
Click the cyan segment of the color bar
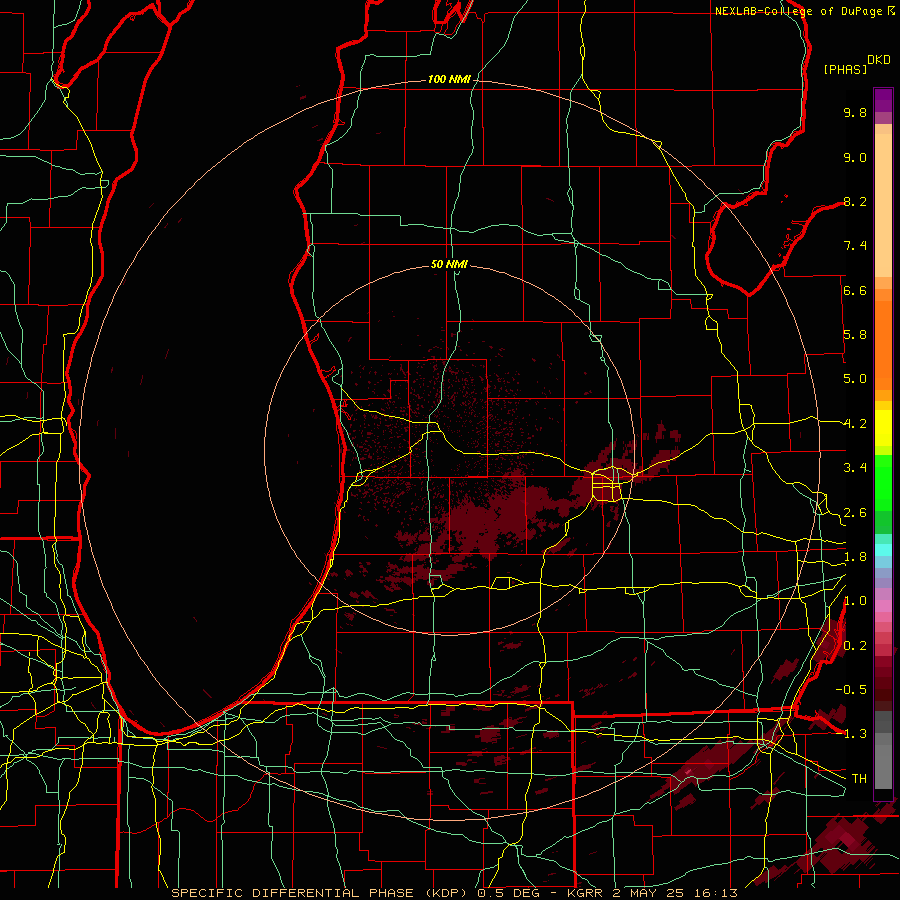coord(883,550)
